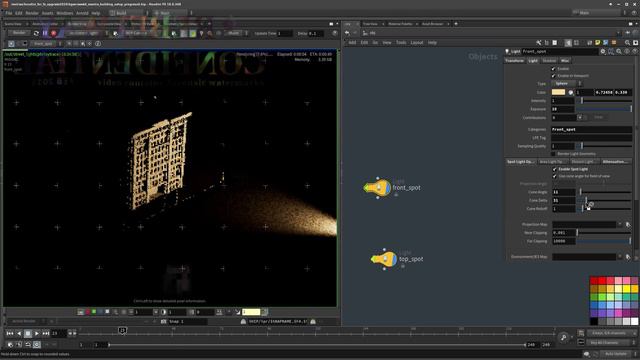Open the Arnold menu
Image resolution: width=640 pixels, height=360 pixels.
click(82, 13)
